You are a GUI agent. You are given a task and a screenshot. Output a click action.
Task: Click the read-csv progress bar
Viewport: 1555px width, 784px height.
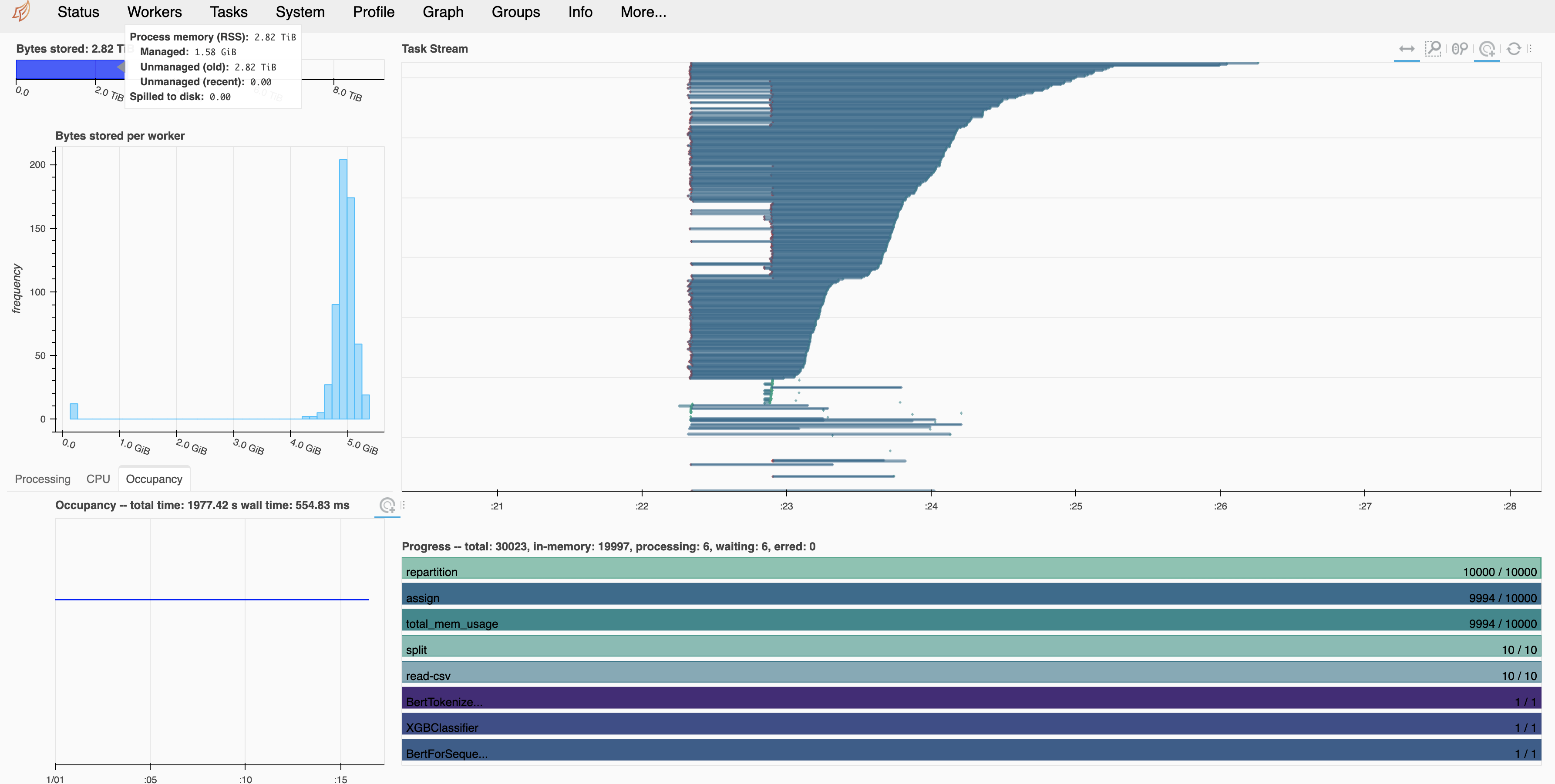tap(971, 672)
